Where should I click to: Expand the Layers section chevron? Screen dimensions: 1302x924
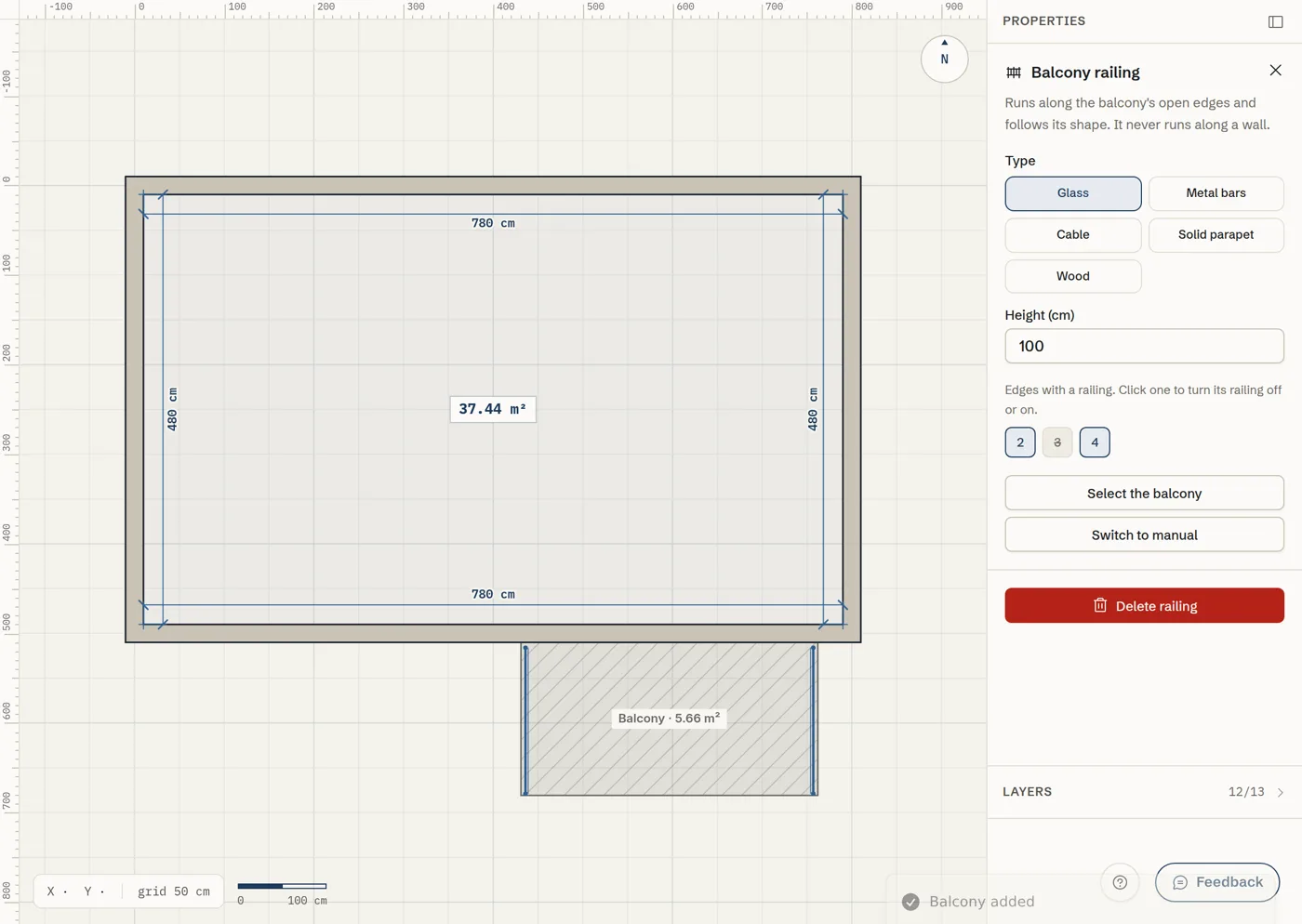1281,792
